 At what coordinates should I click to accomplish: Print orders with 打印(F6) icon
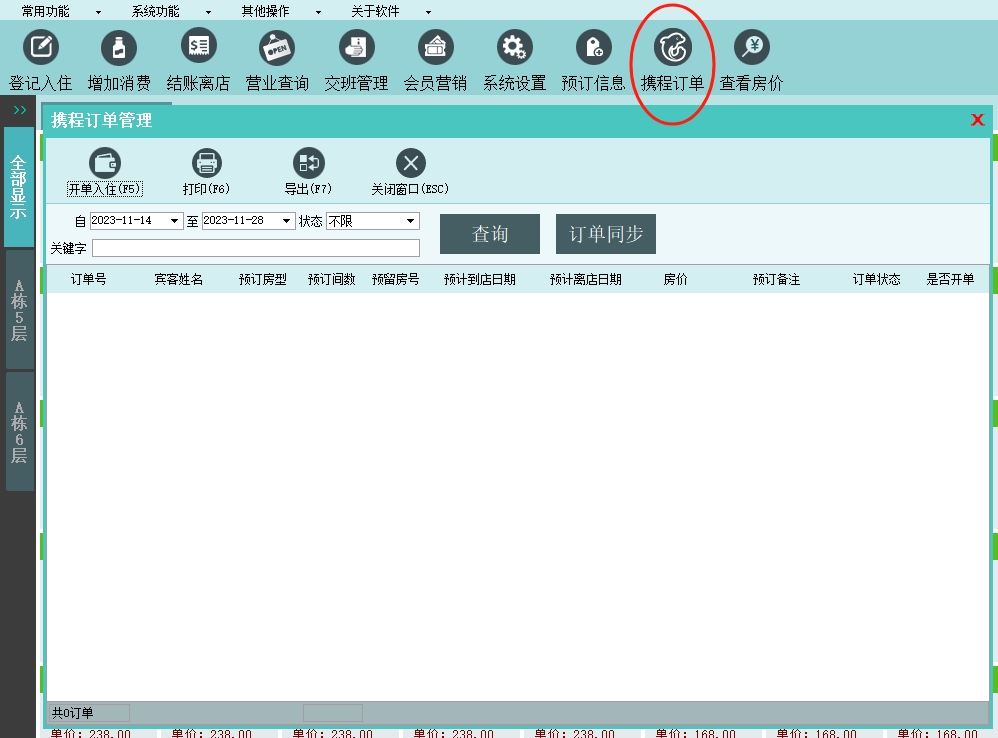tap(206, 163)
